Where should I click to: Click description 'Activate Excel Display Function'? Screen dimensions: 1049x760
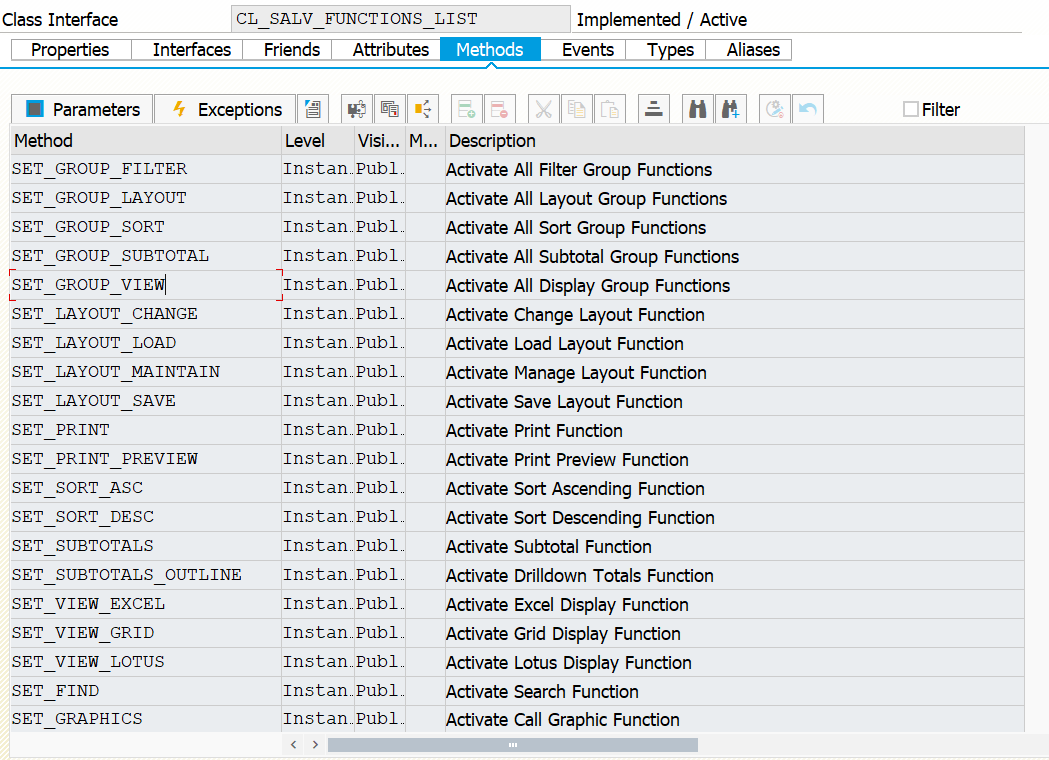[x=567, y=605]
